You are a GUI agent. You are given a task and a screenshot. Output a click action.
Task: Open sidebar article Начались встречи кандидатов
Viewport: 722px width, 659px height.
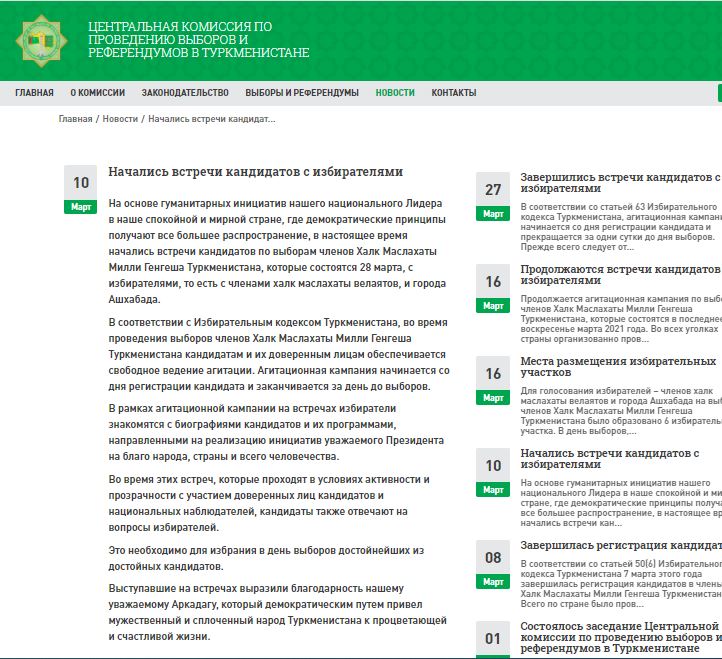(610, 459)
